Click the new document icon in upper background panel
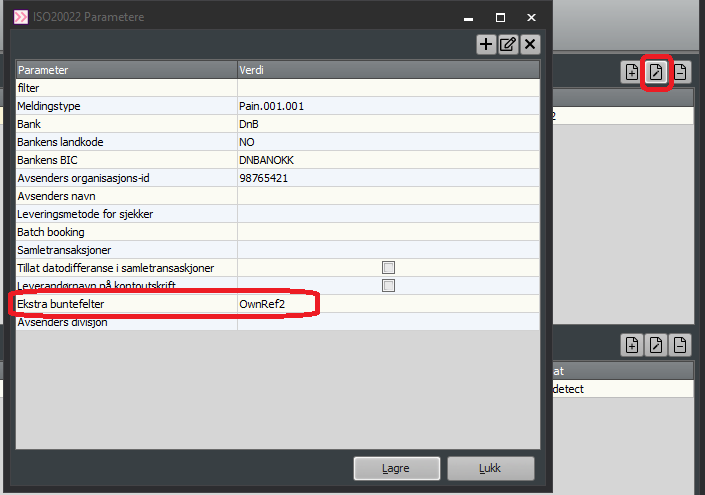The image size is (705, 495). coord(632,72)
